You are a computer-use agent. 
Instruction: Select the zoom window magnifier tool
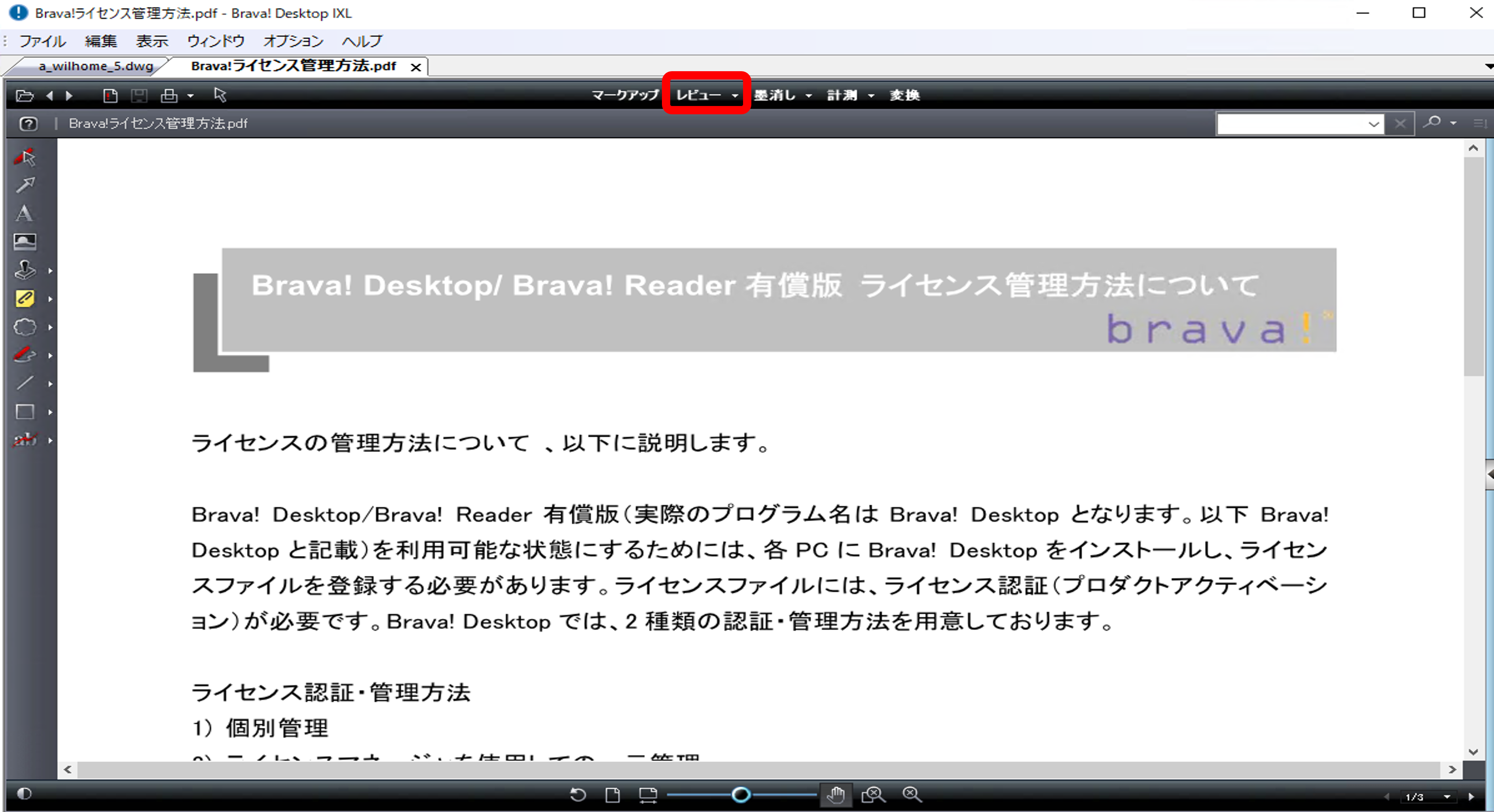(873, 795)
